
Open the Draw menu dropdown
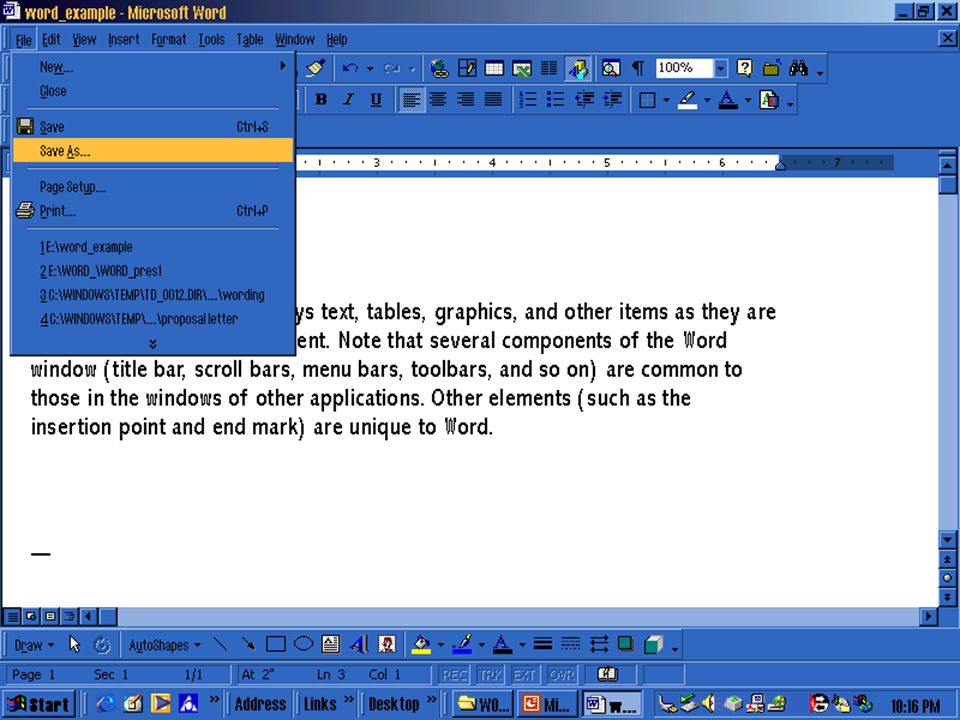pyautogui.click(x=34, y=645)
